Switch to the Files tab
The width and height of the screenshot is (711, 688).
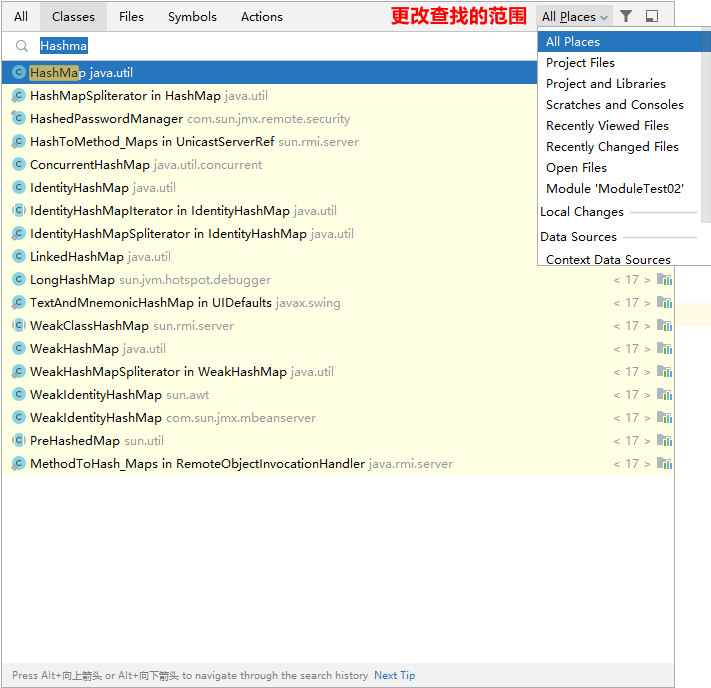[x=131, y=17]
